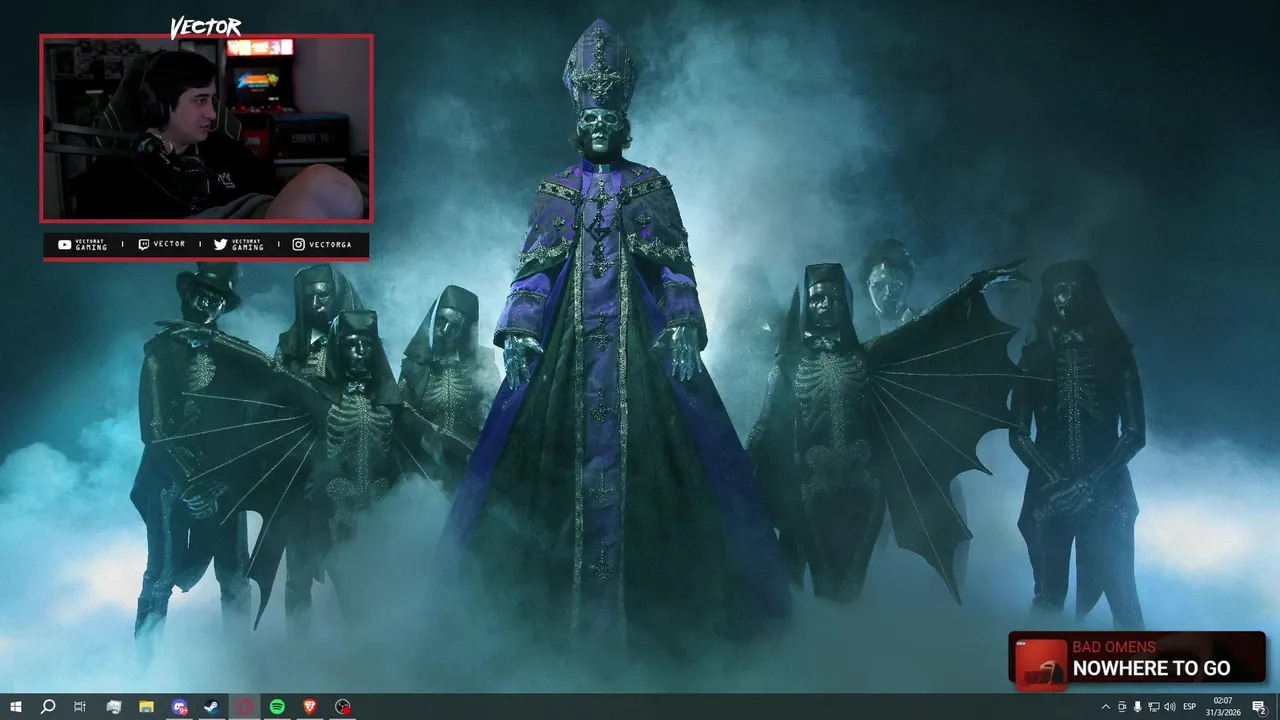
Task: Open the volume speaker tray icon
Action: pyautogui.click(x=1170, y=707)
